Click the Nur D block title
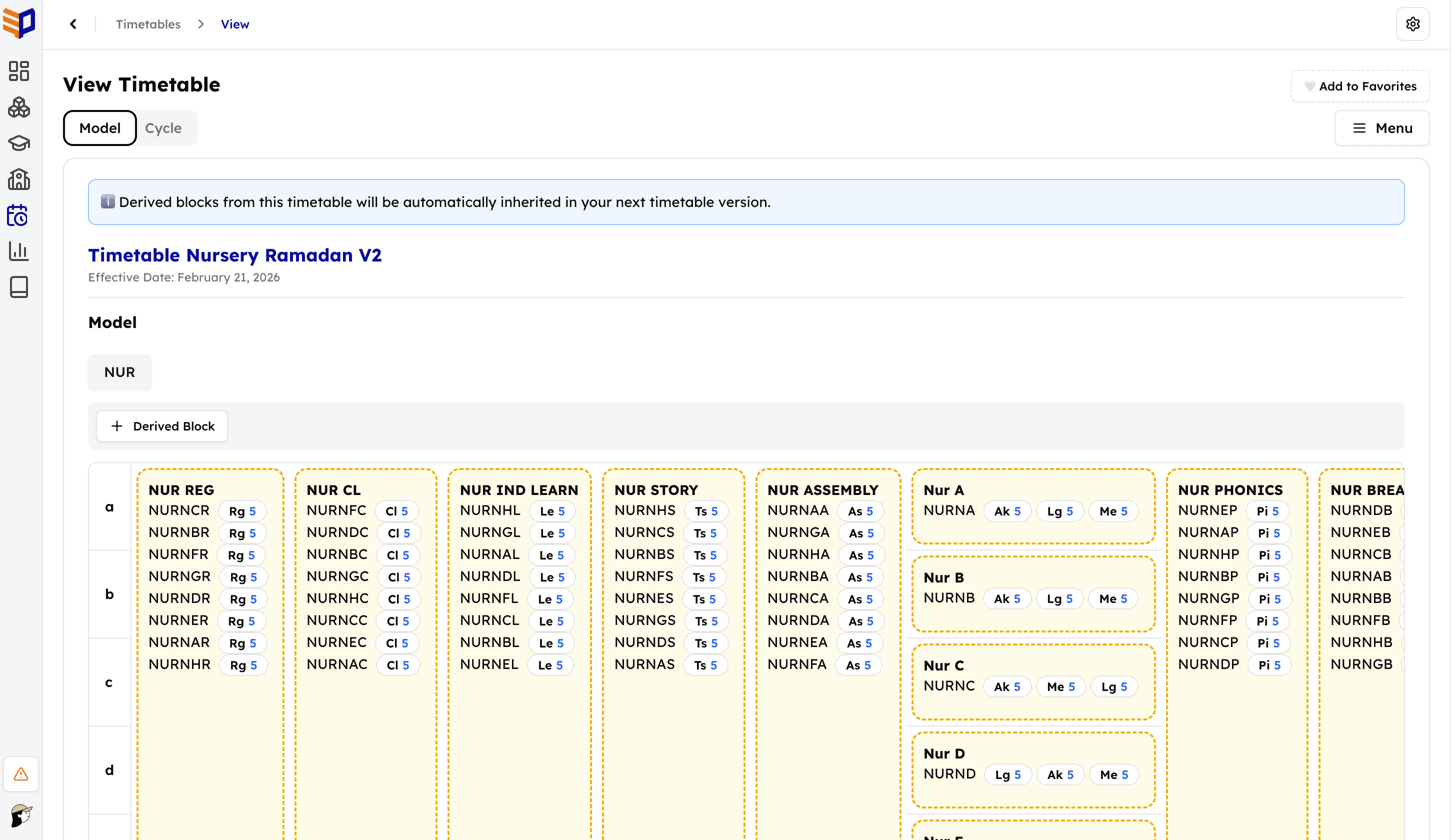Image resolution: width=1451 pixels, height=840 pixels. click(944, 753)
